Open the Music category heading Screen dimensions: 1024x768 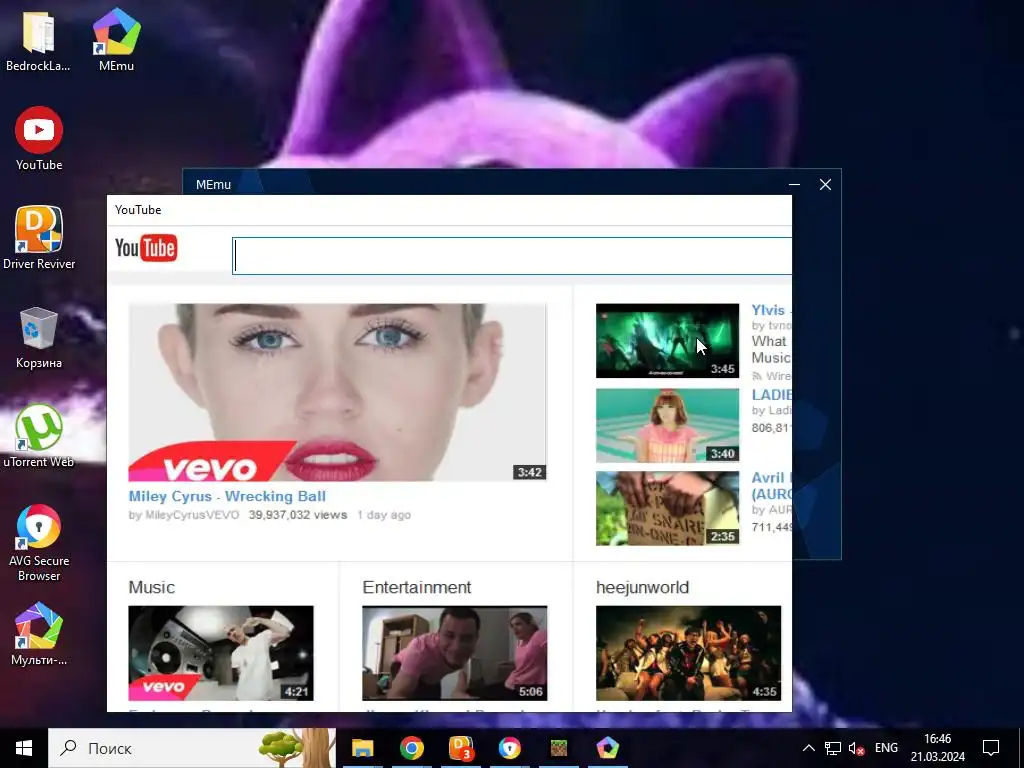[x=152, y=587]
